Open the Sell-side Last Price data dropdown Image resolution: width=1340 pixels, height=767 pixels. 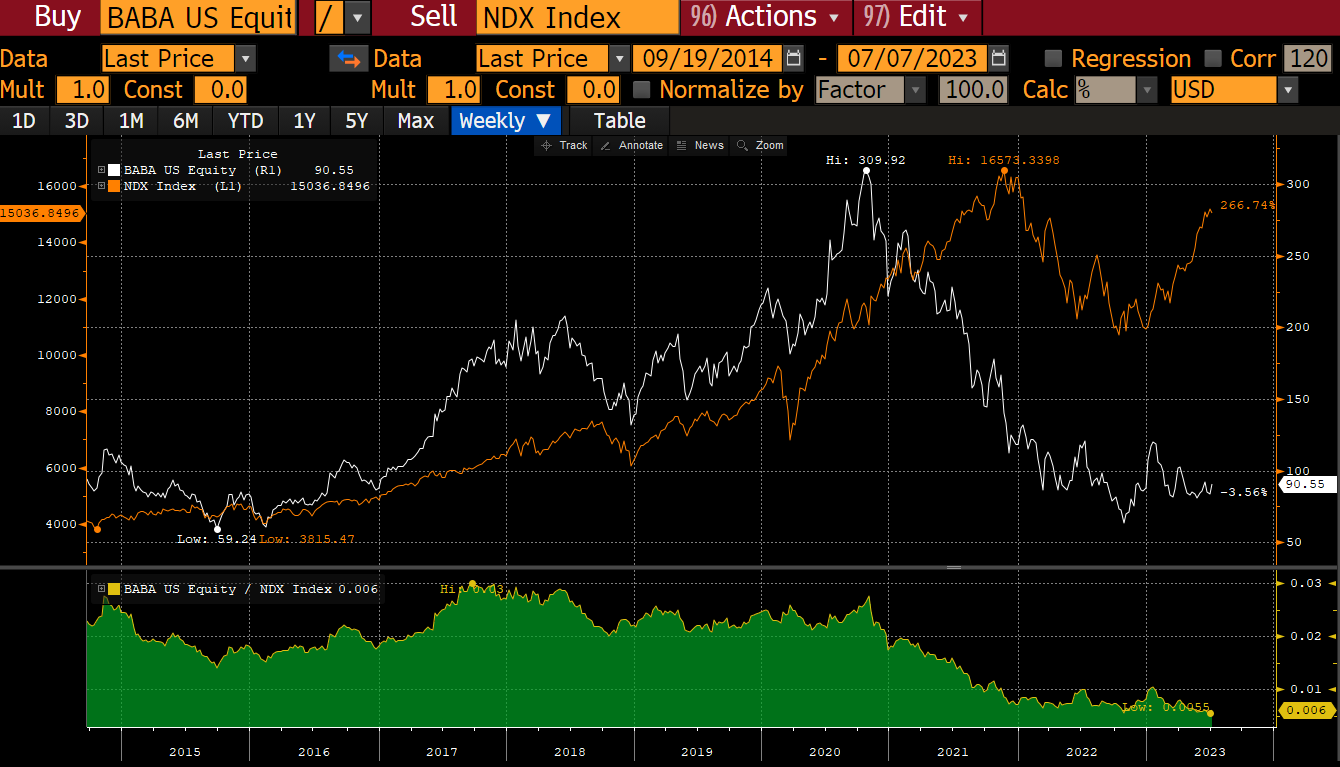point(620,59)
